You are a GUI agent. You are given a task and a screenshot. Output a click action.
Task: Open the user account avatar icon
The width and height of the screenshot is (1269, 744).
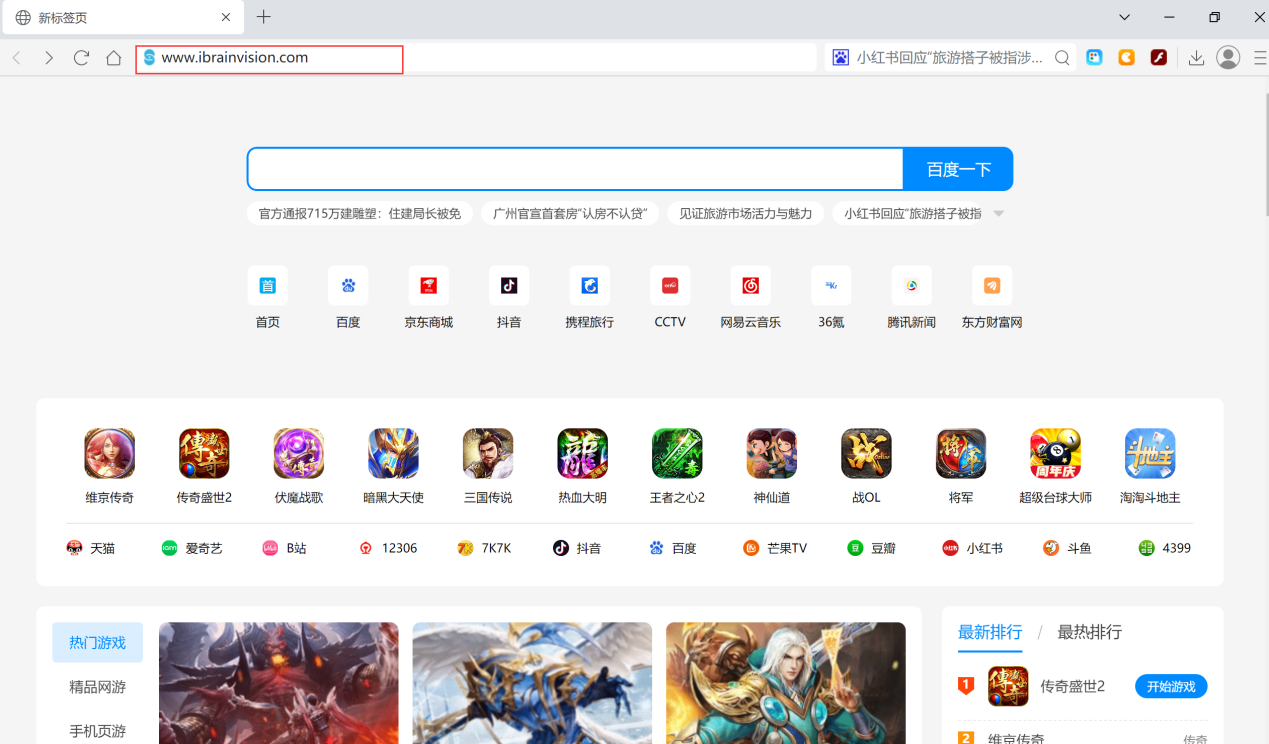(1228, 58)
